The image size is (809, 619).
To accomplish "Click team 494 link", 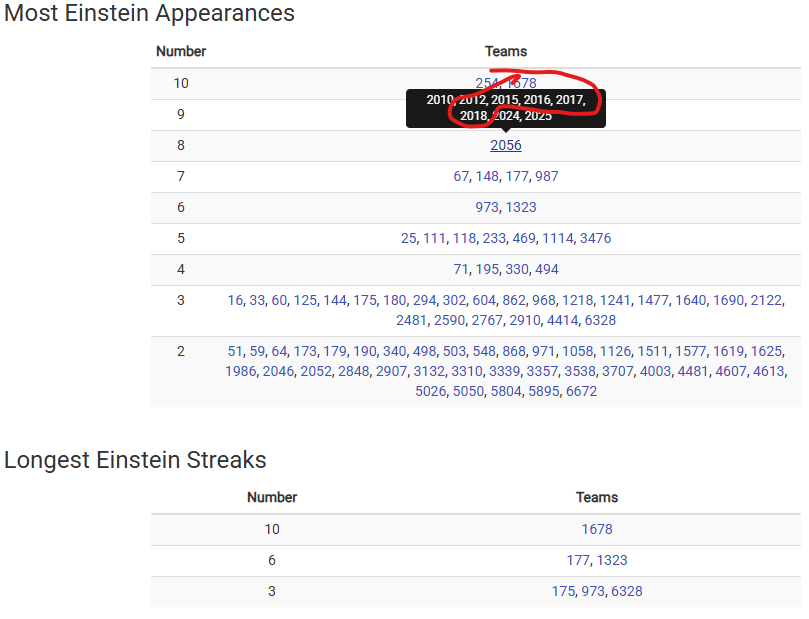I will 547,269.
